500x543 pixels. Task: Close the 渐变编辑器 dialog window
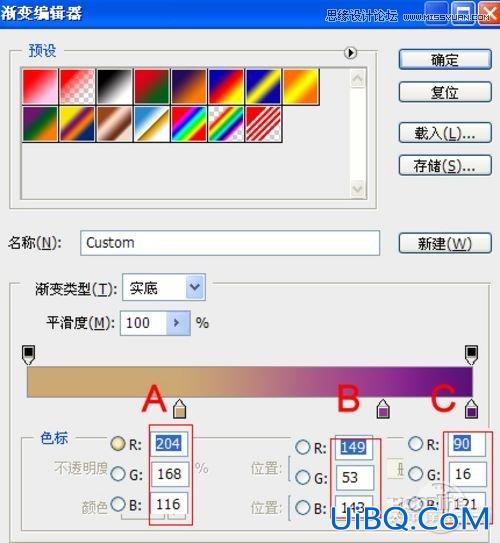[489, 14]
